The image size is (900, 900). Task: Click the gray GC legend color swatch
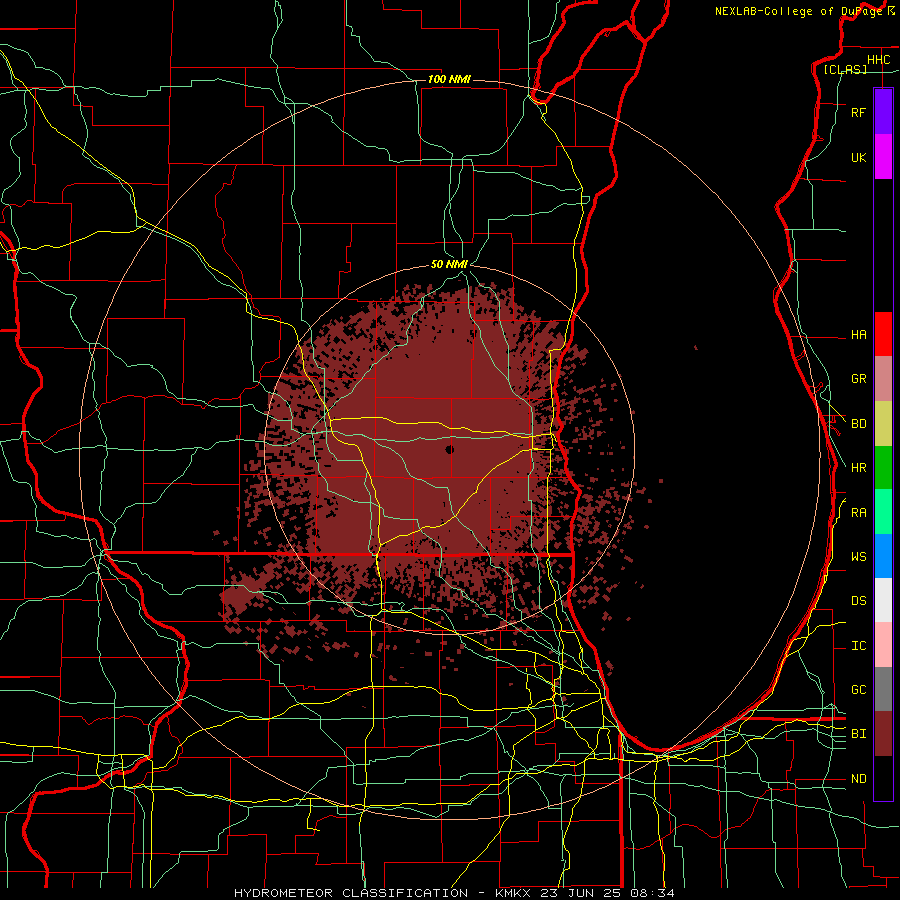pos(883,689)
